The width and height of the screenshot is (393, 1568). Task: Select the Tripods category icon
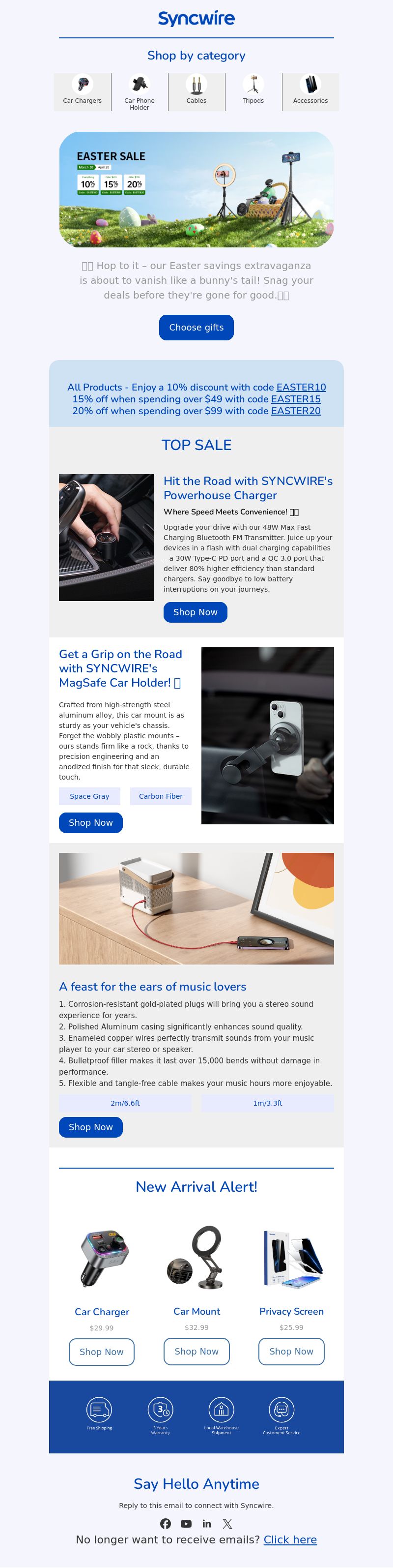click(253, 84)
